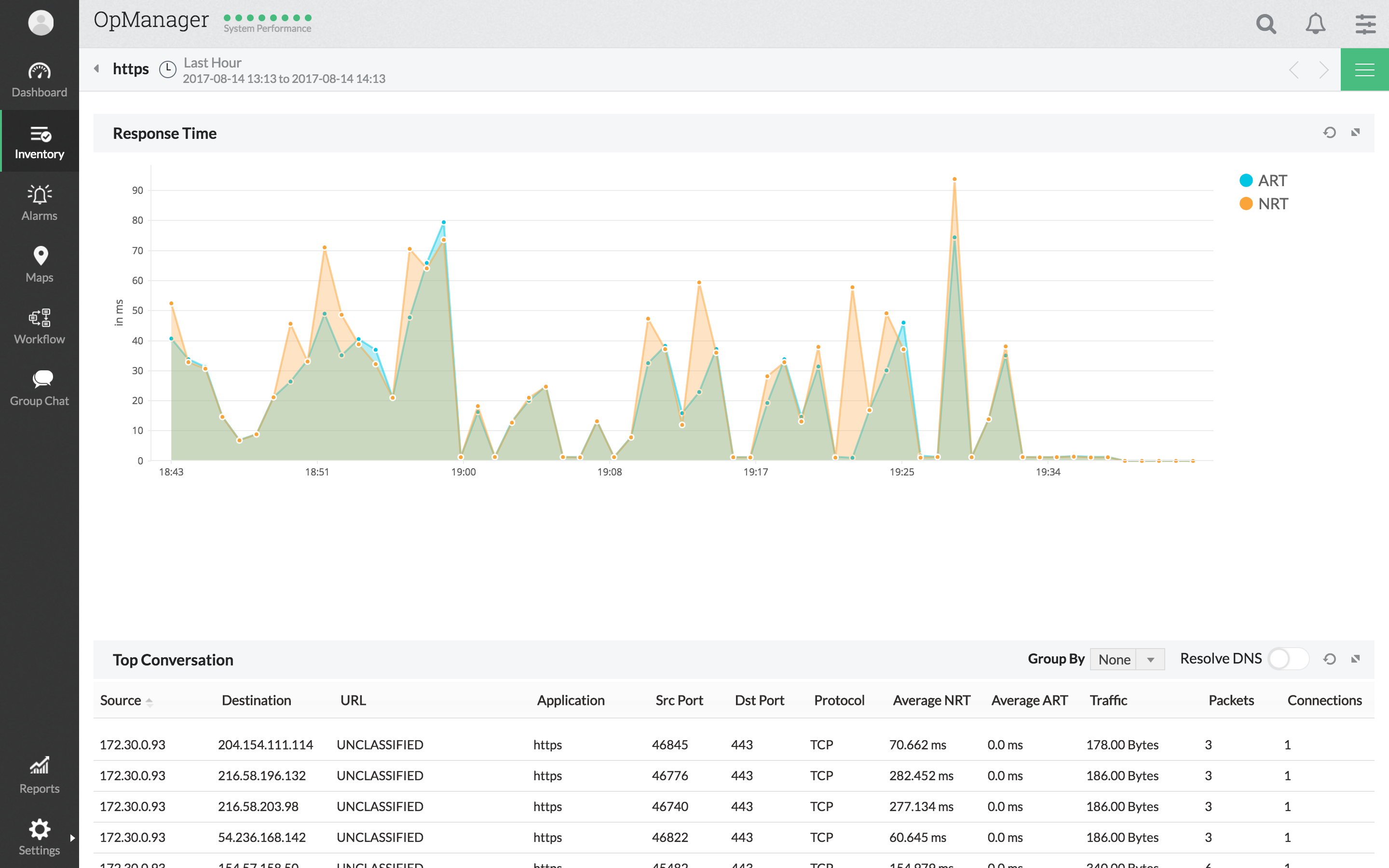Expand the Settings submenu arrow
The image size is (1389, 868).
(x=72, y=838)
